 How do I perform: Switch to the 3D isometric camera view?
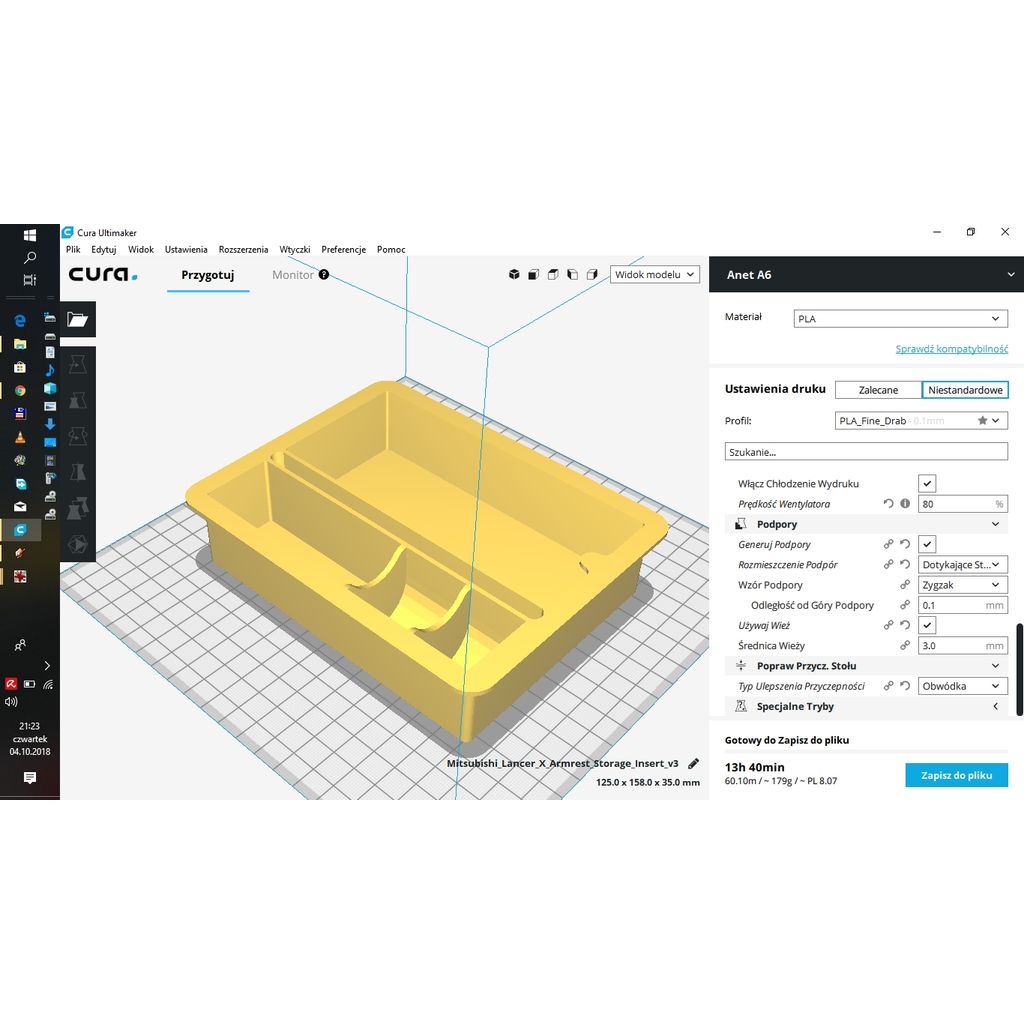514,274
